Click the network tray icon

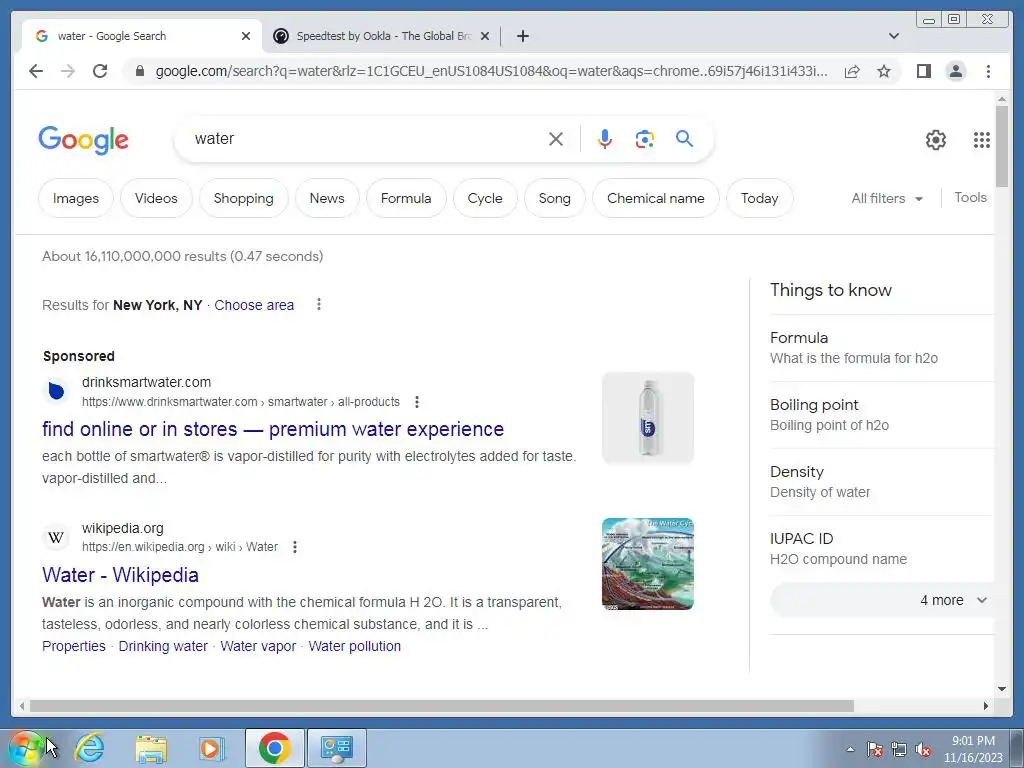point(899,750)
